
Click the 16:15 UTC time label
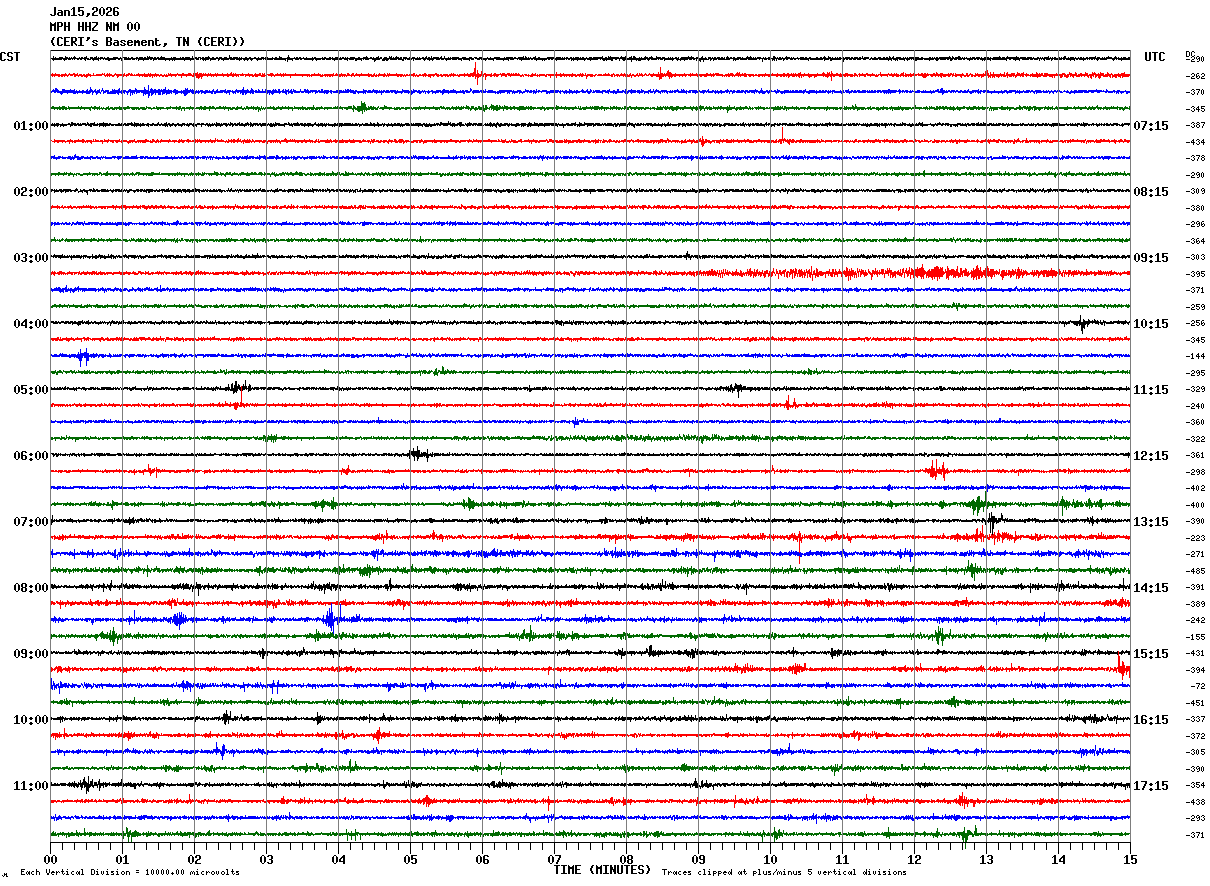click(x=1151, y=720)
